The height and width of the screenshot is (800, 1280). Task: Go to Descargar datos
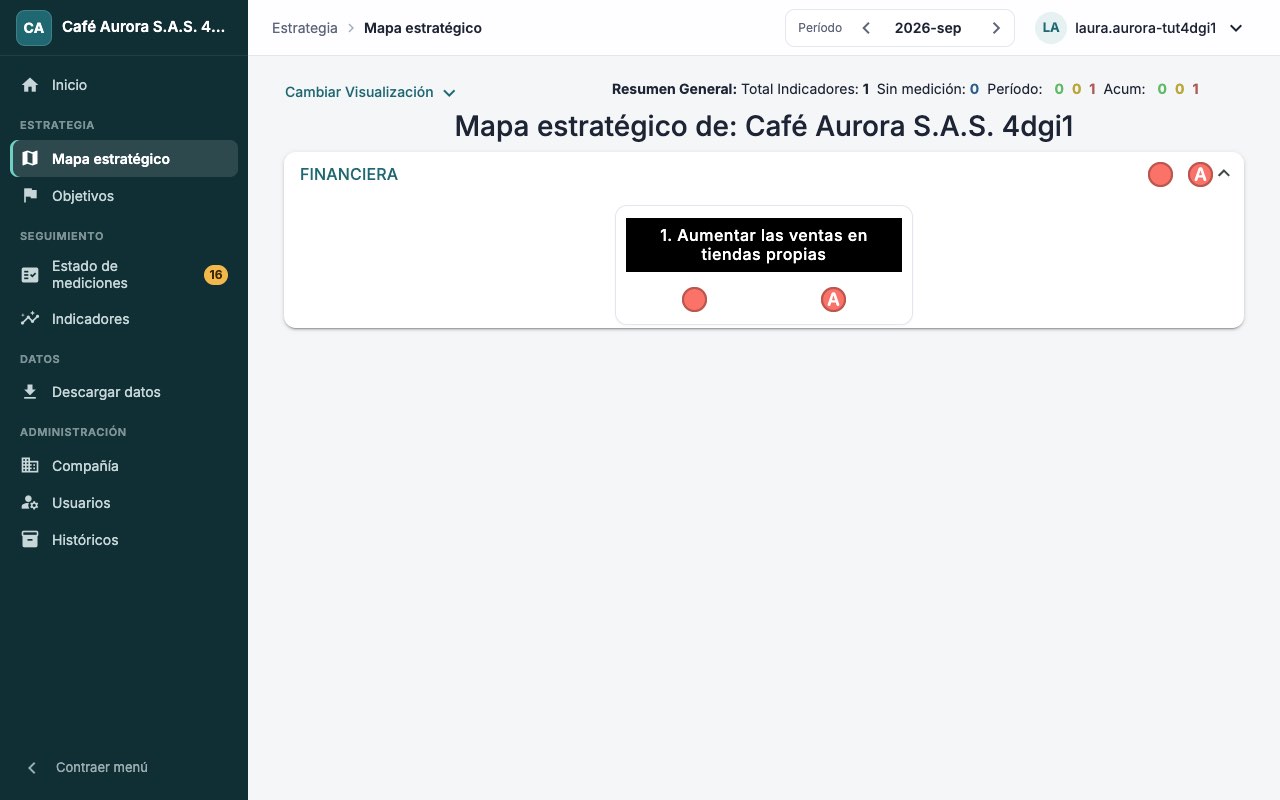tap(124, 391)
